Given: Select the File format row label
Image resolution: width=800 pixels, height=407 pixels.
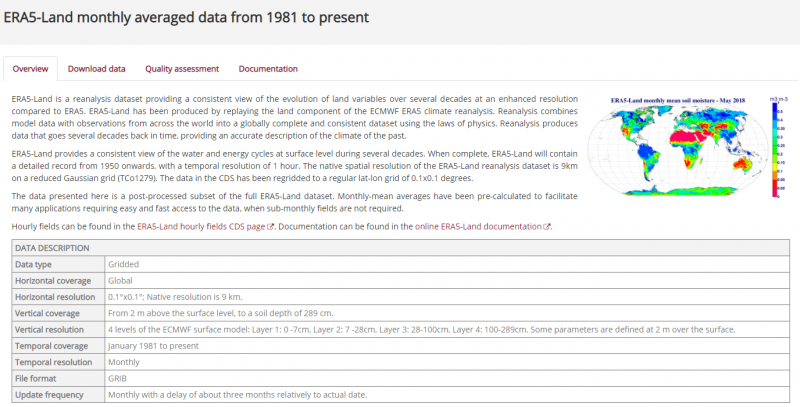Looking at the screenshot, I should (x=39, y=379).
